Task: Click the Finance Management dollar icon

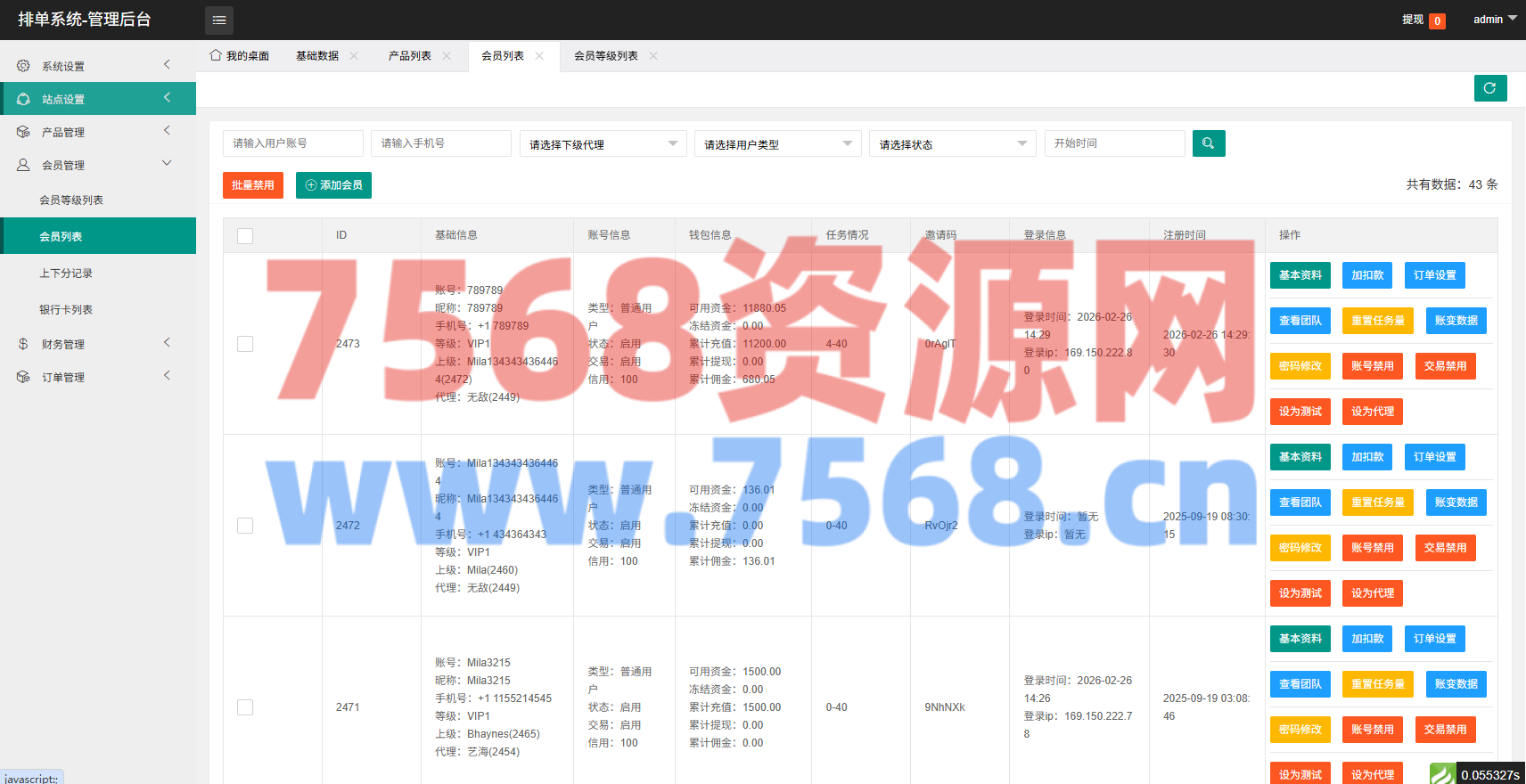Action: [23, 344]
